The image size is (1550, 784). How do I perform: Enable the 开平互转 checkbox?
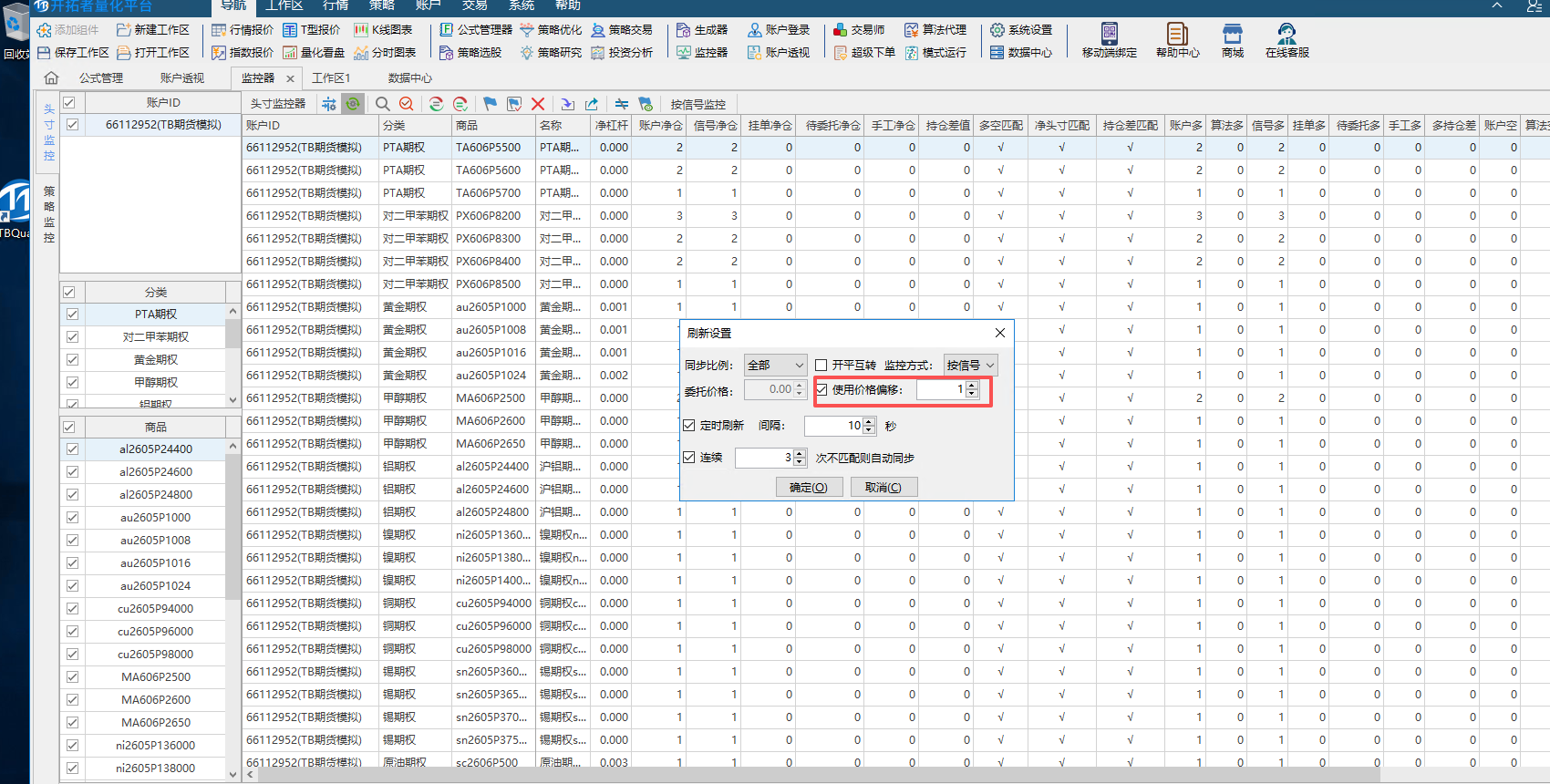tap(821, 366)
